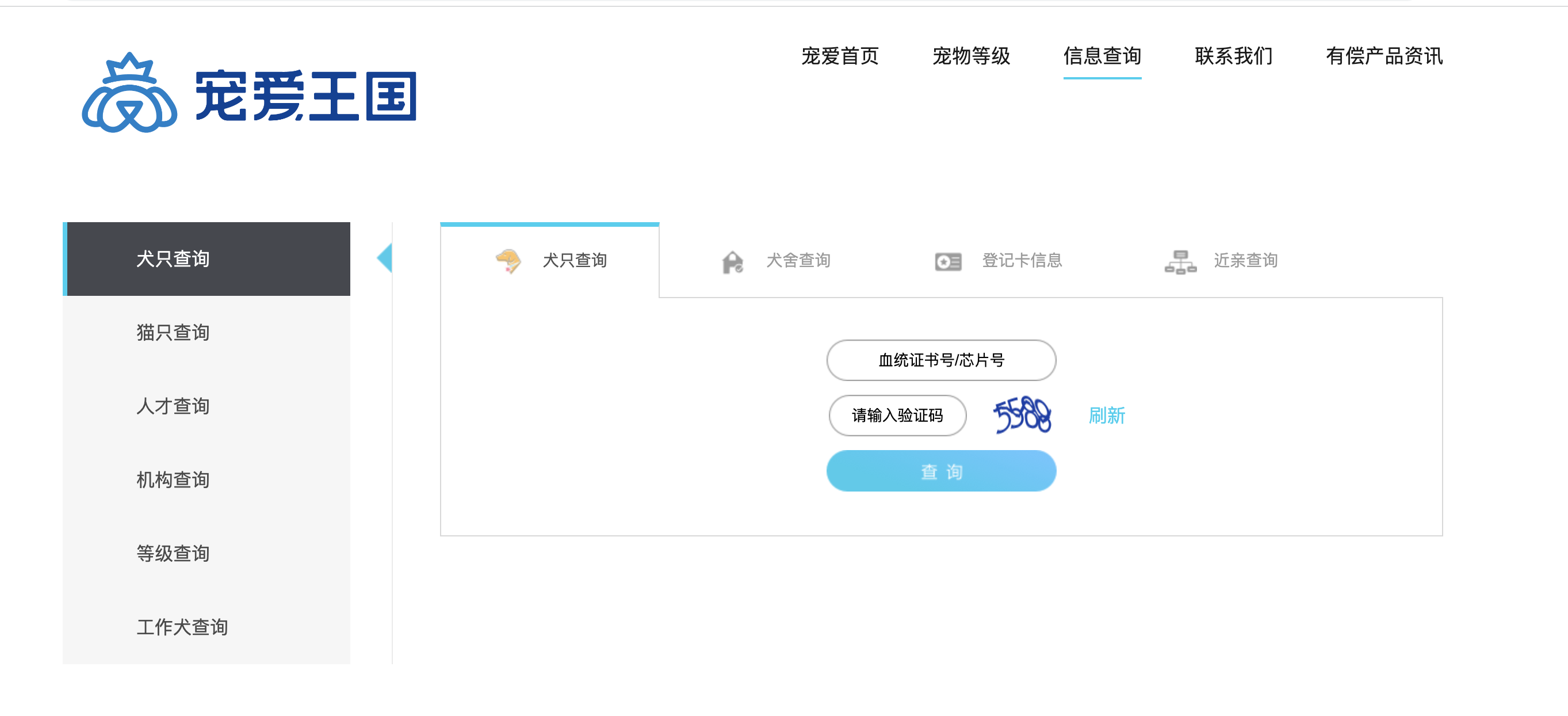Click the 宠爱王国 logo text

click(305, 96)
